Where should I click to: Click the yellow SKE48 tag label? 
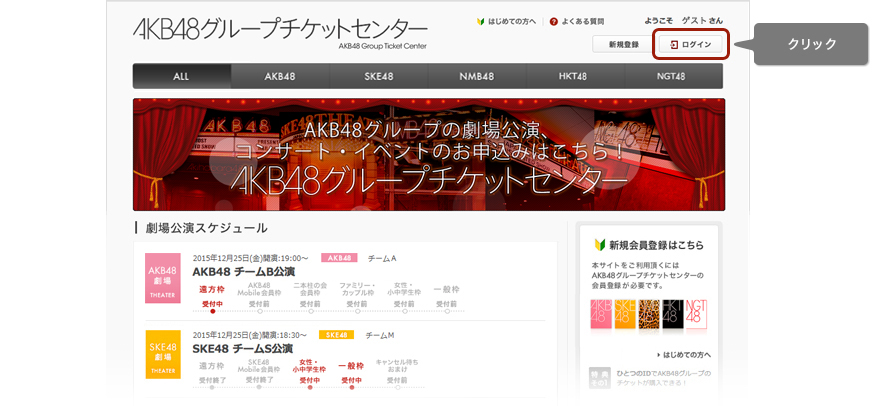pos(336,335)
